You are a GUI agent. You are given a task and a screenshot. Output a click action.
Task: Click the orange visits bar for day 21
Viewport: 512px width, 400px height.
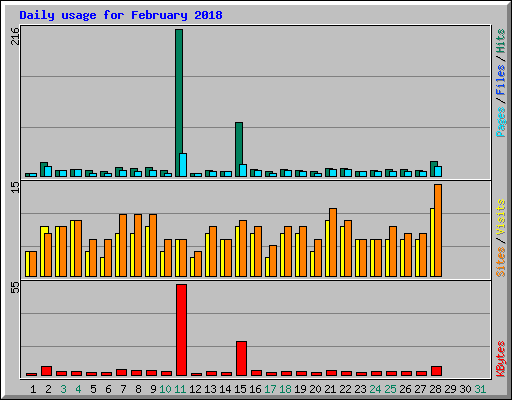pyautogui.click(x=333, y=242)
